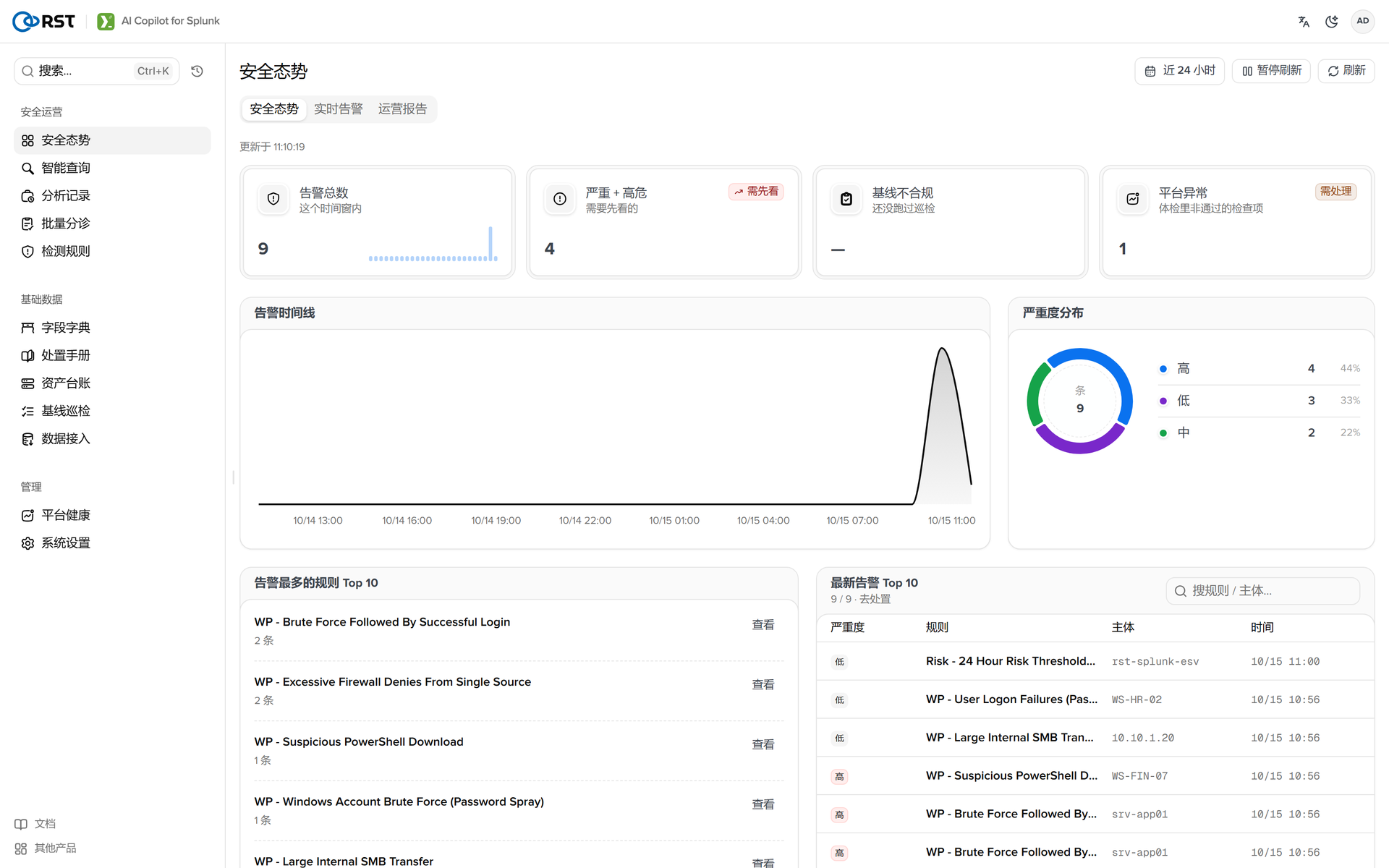
Task: Open 批量分诊 sidebar item
Action: [112, 224]
